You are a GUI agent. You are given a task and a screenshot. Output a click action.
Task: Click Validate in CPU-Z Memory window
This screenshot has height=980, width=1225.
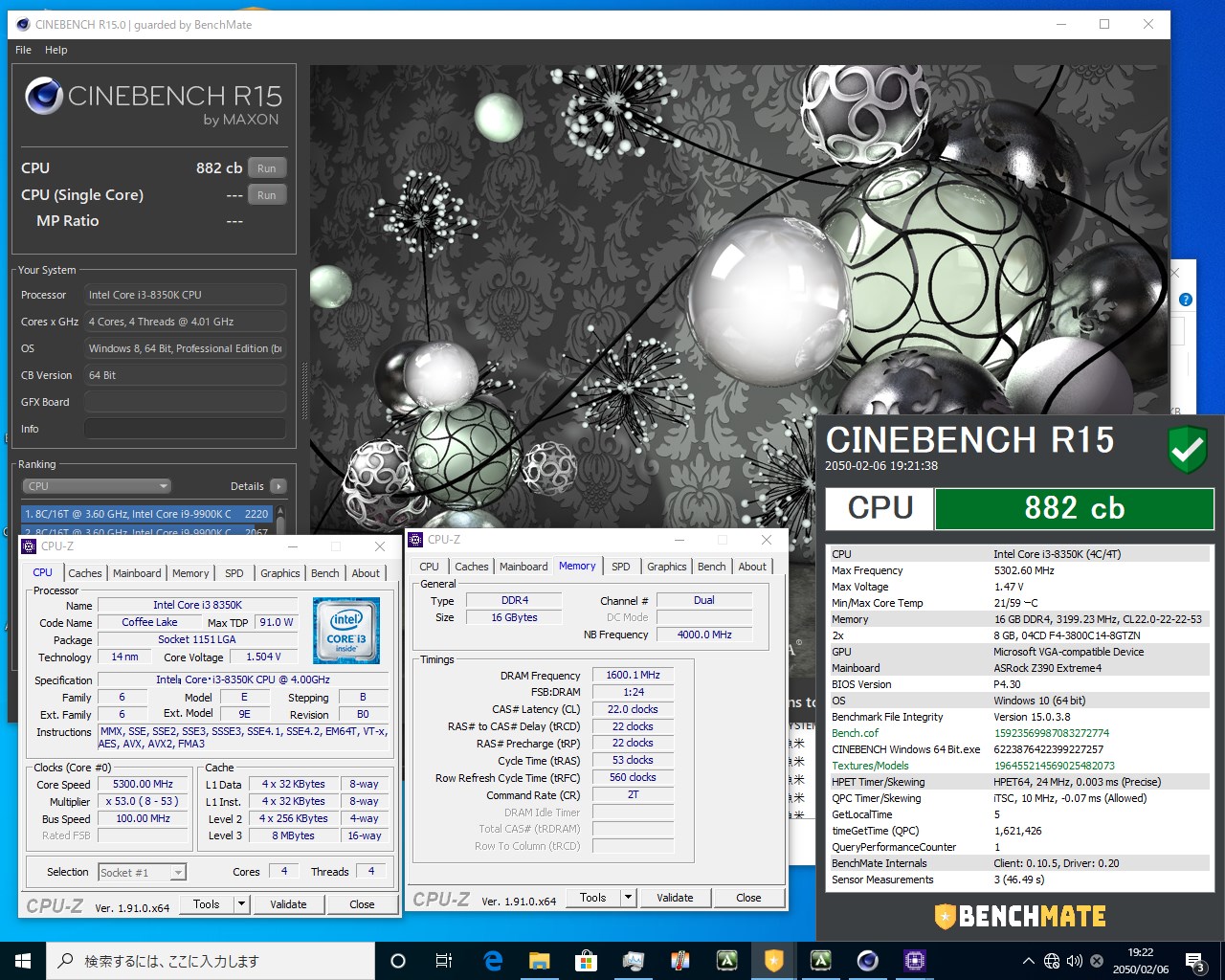(675, 898)
